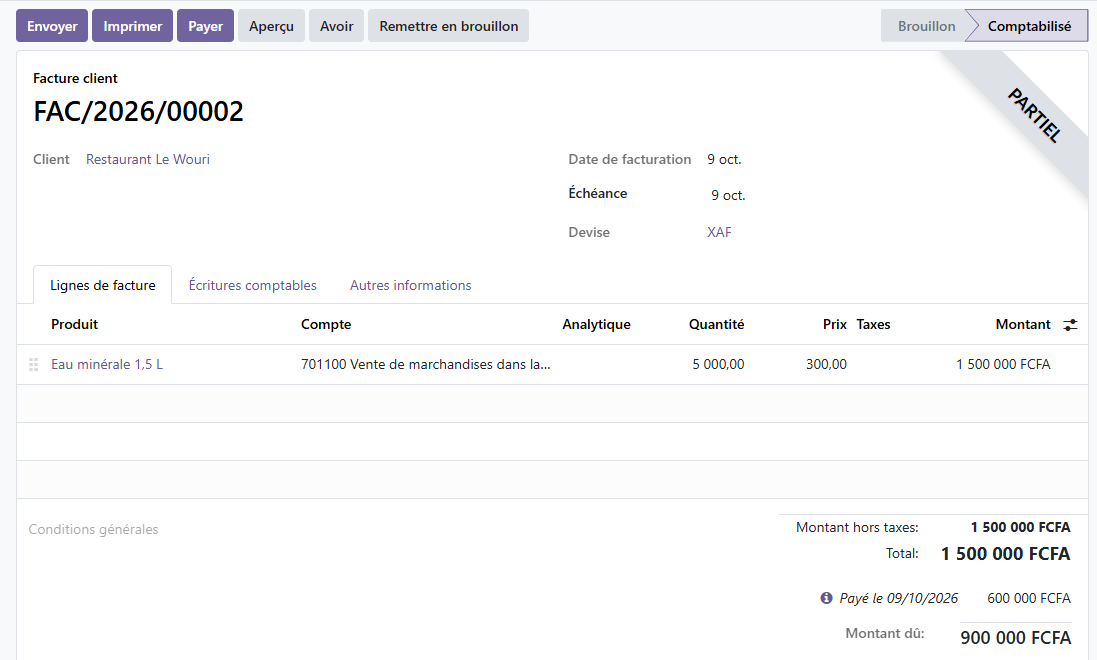Image resolution: width=1097 pixels, height=660 pixels.
Task: Click the Montant hors taxes value
Action: coord(1020,527)
